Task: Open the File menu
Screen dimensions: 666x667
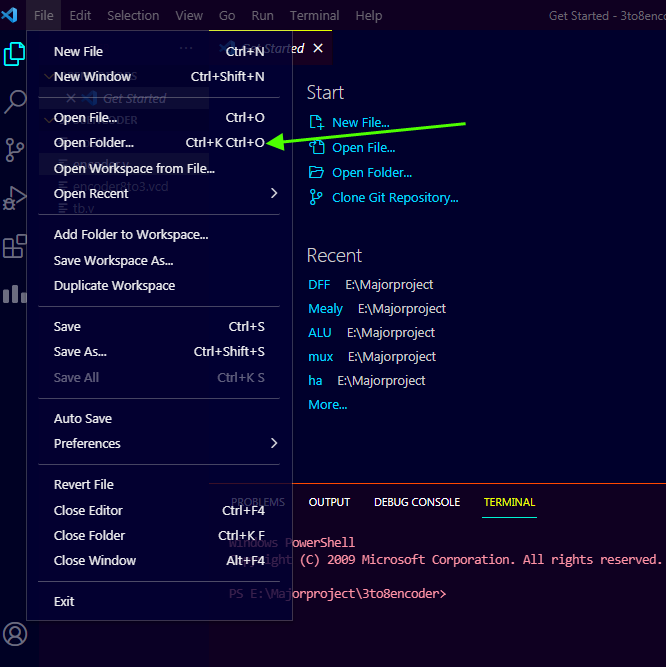Action: tap(43, 15)
